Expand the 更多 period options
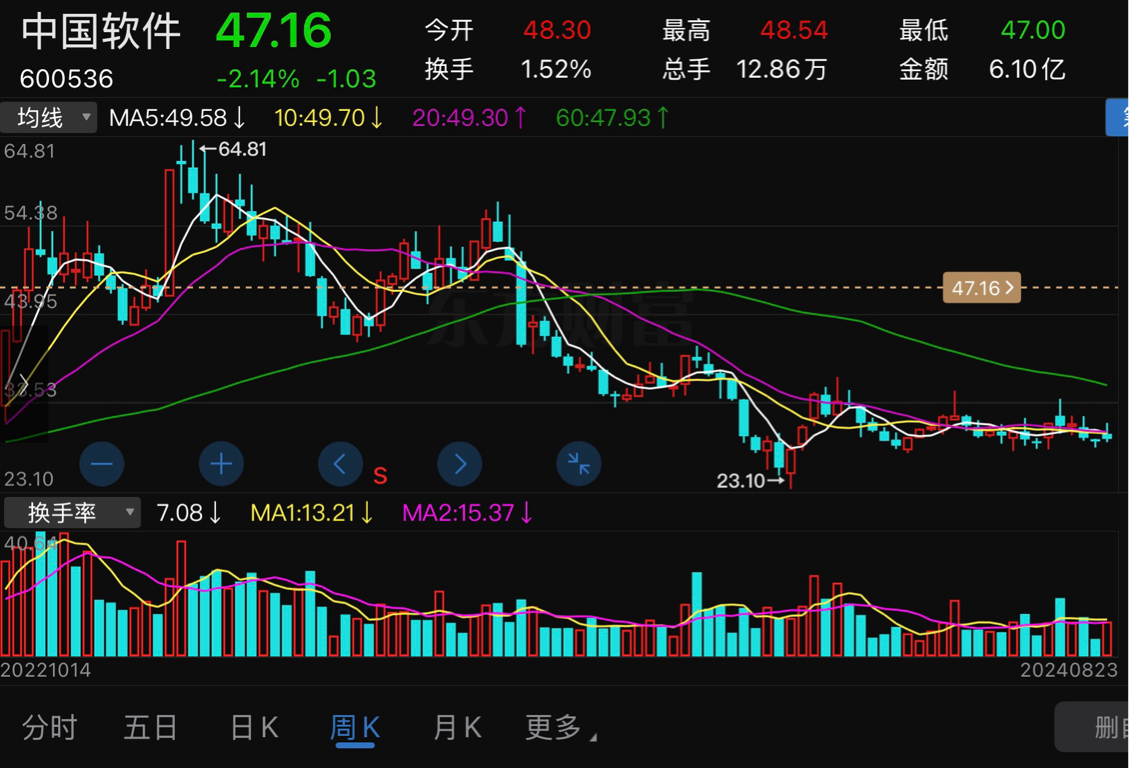The height and width of the screenshot is (769, 1129). click(560, 727)
